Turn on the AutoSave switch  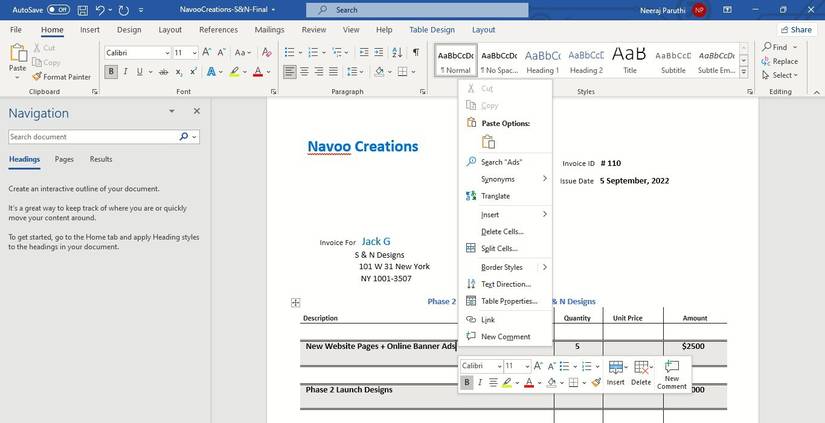58,9
